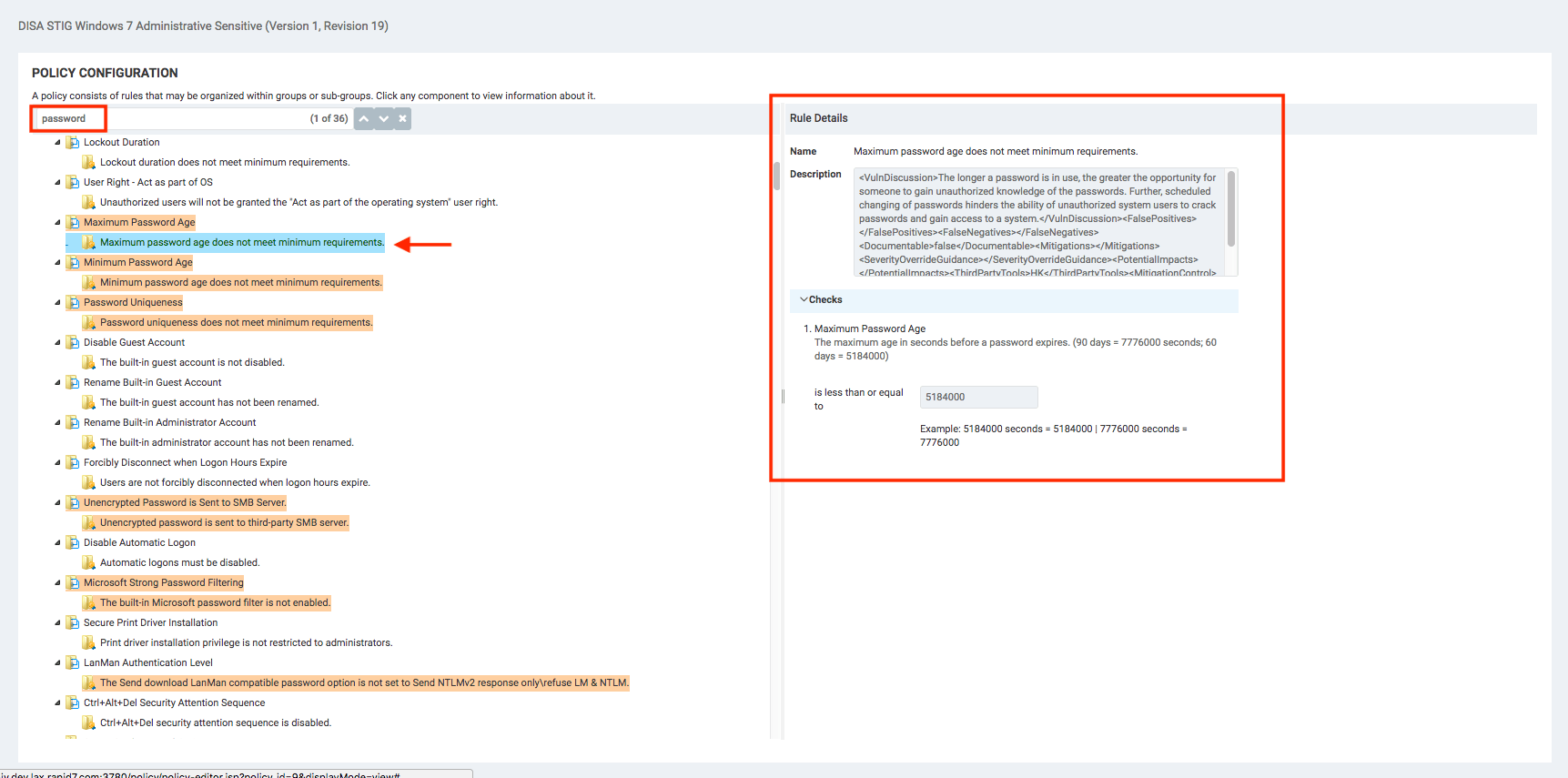This screenshot has height=778, width=1568.
Task: Click the 5184000 value field
Action: coord(978,397)
